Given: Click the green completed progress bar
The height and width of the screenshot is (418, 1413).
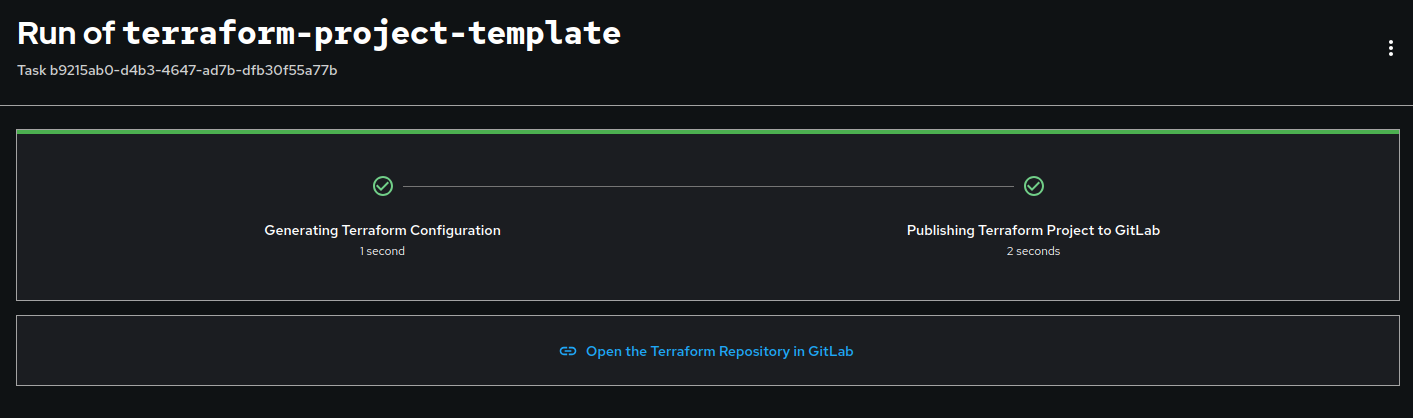Looking at the screenshot, I should (707, 131).
